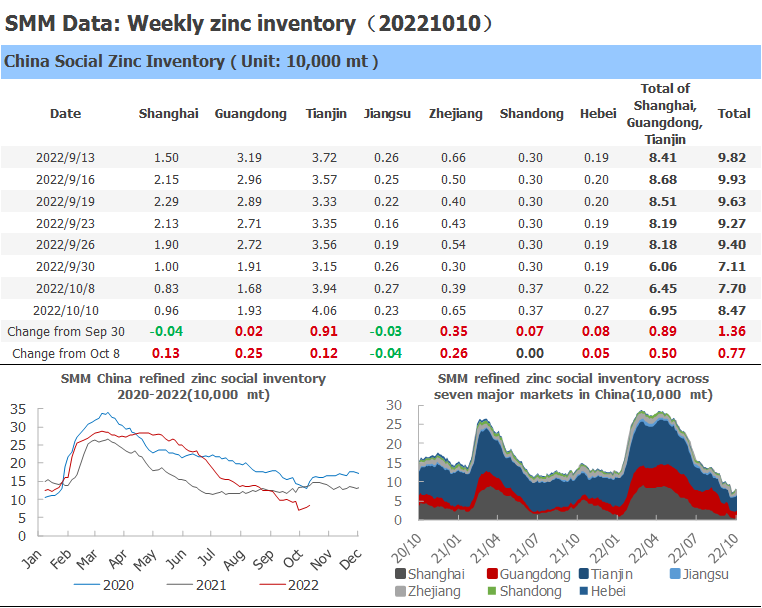Select the Tianjin column header
Viewport: 762px width, 608px height.
pos(326,114)
